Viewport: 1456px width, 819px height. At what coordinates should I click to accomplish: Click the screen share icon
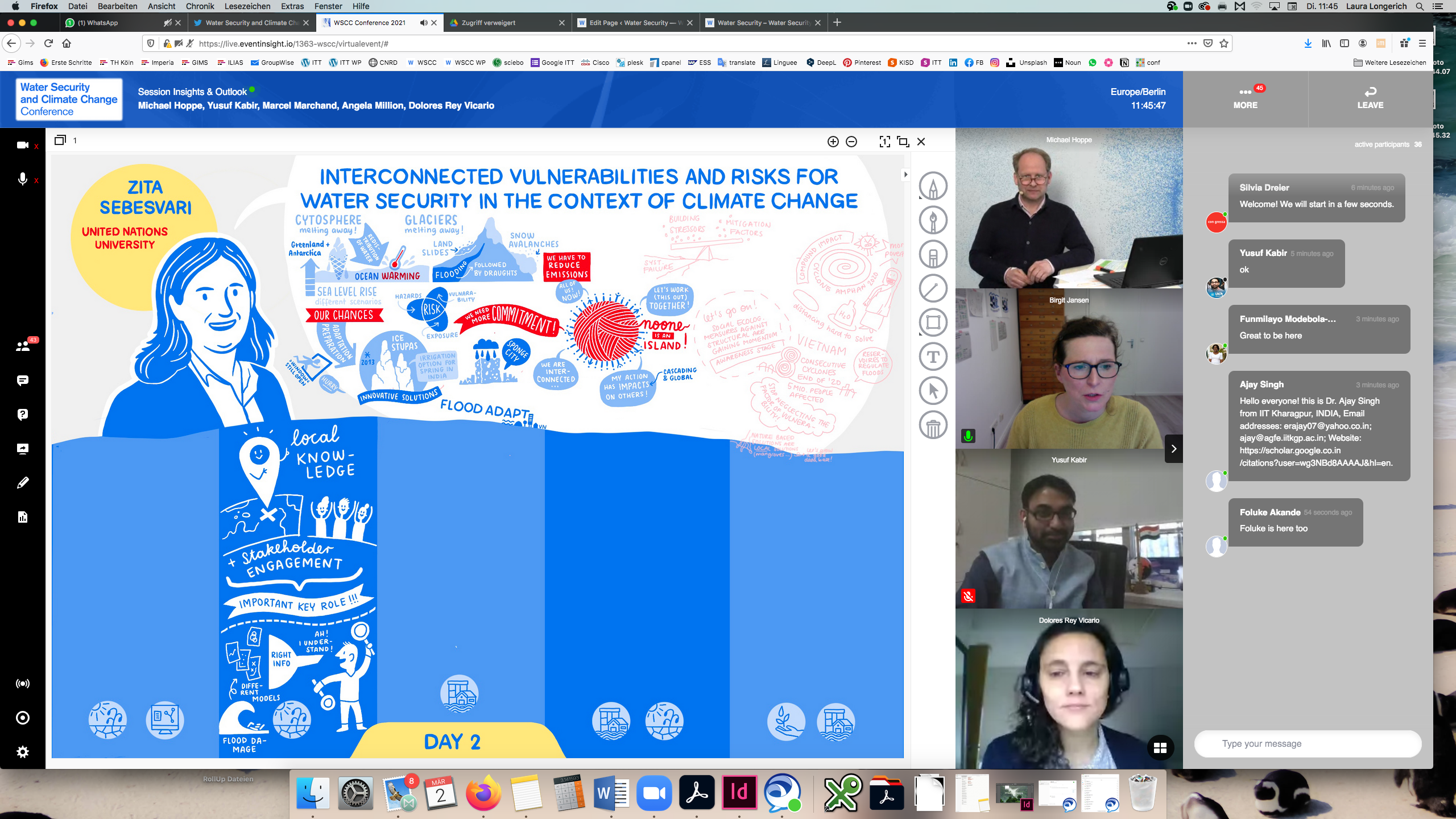(x=23, y=448)
